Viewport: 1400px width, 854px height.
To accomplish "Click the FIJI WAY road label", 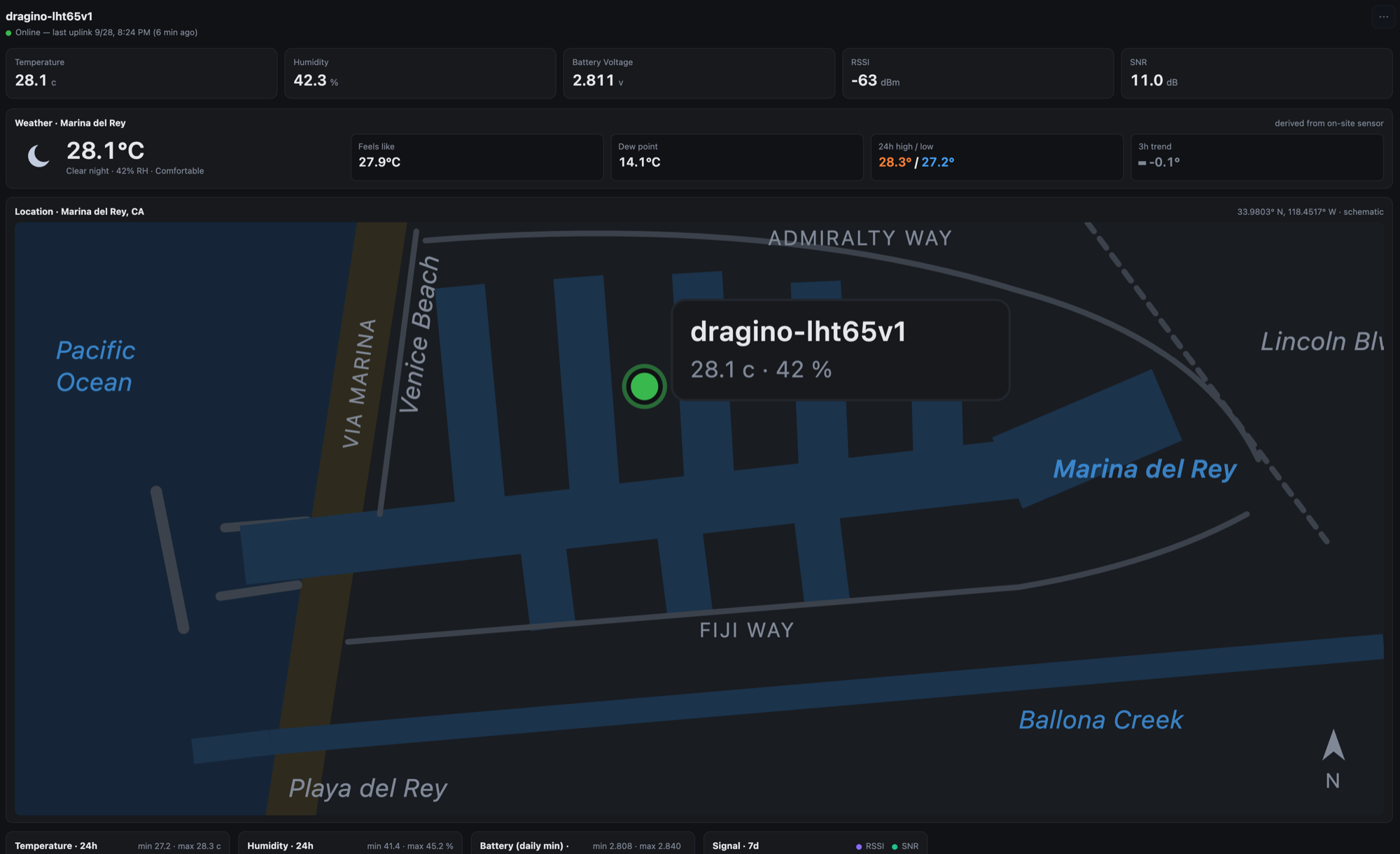I will [747, 630].
